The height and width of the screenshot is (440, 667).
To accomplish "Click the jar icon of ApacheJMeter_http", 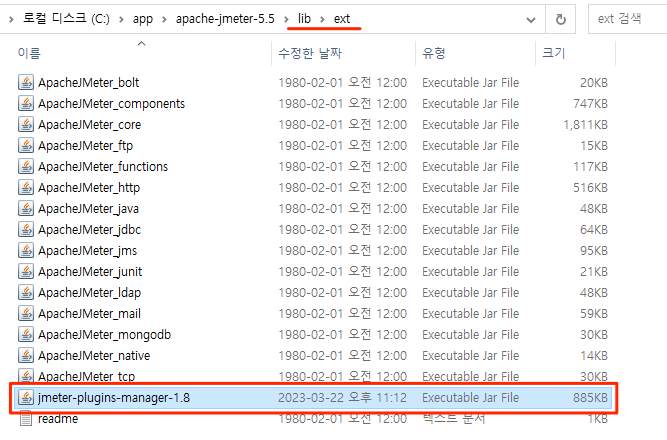I will click(26, 187).
